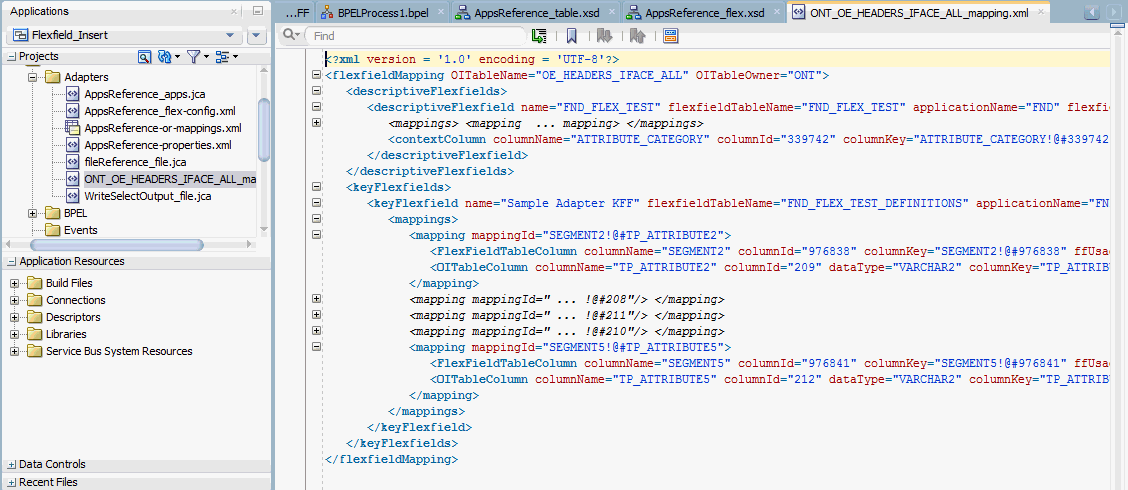The height and width of the screenshot is (490, 1128).
Task: Expand the folded mapping ending !@#210
Action: click(x=315, y=331)
